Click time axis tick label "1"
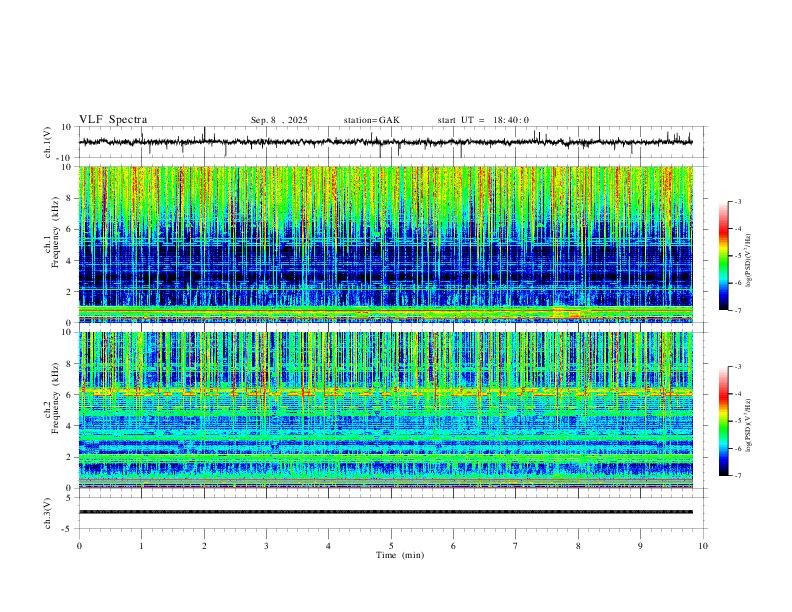 [141, 546]
